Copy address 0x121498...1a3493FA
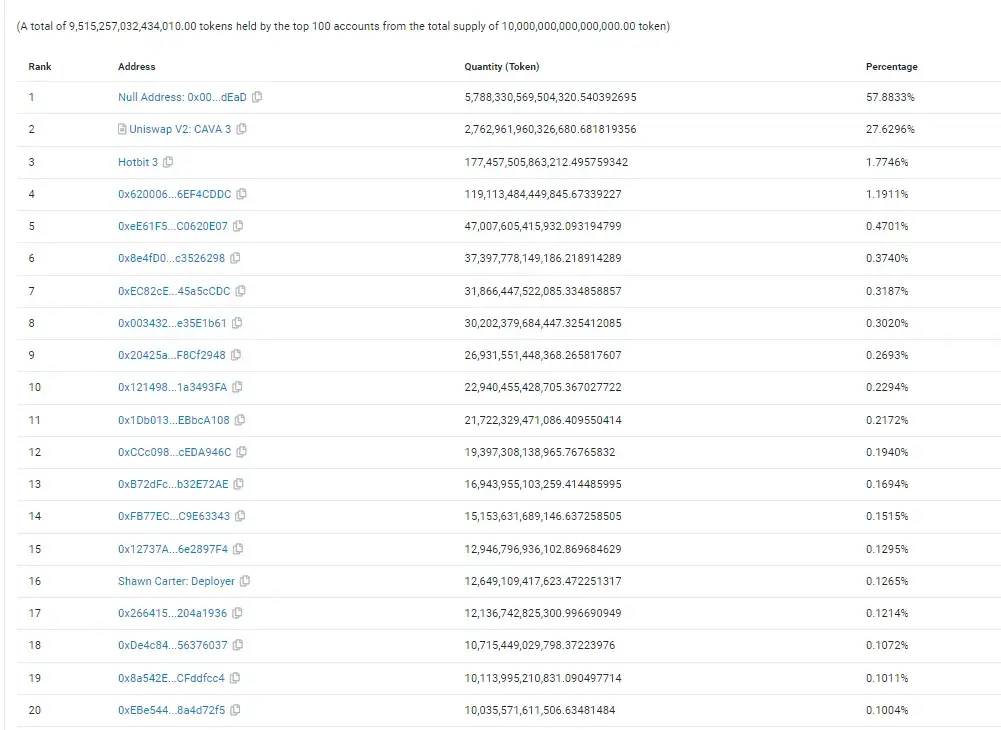This screenshot has height=730, width=1001. (x=237, y=387)
